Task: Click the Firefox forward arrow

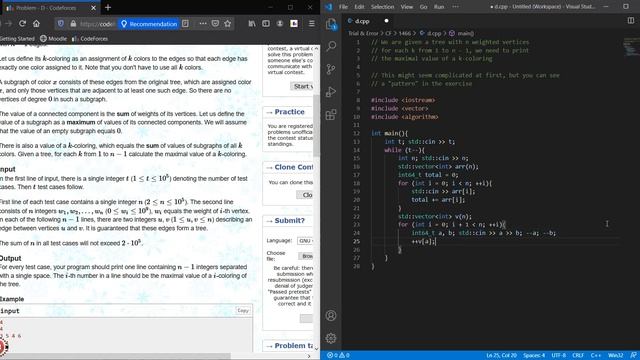Action: pos(8,24)
